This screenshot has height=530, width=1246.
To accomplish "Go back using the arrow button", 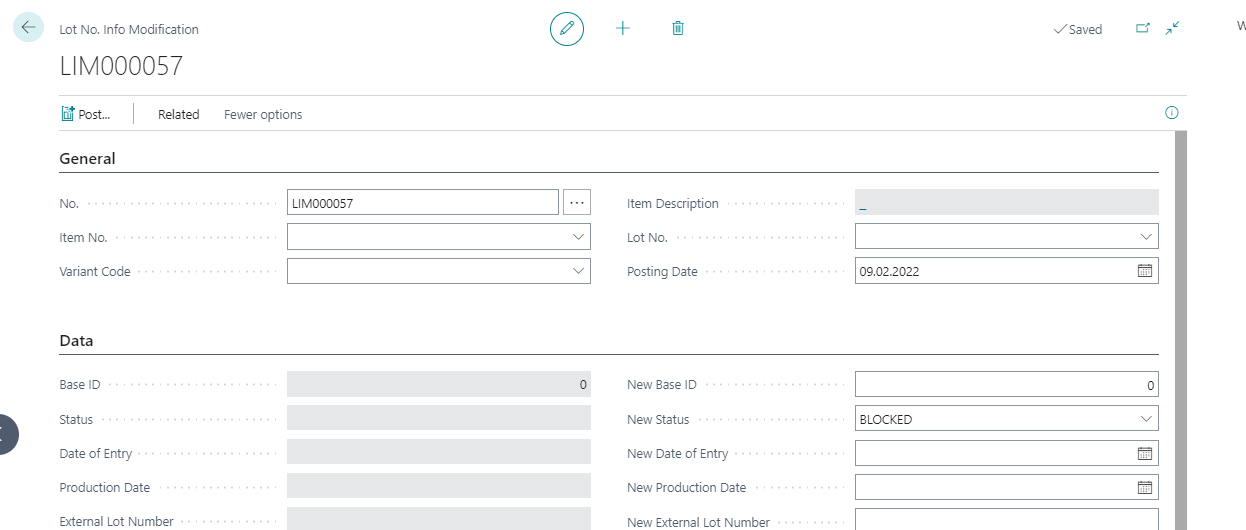I will click(x=28, y=28).
